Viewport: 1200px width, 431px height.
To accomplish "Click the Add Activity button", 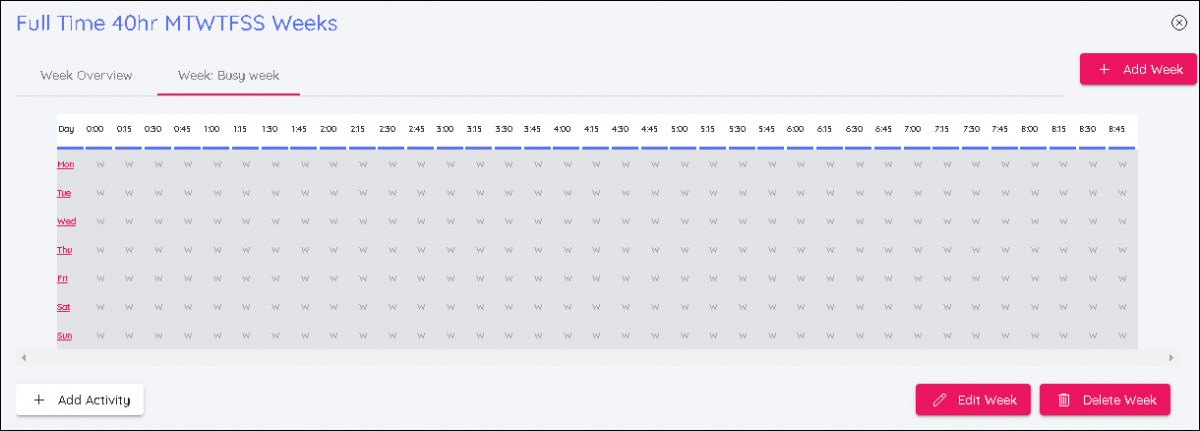I will pos(80,400).
